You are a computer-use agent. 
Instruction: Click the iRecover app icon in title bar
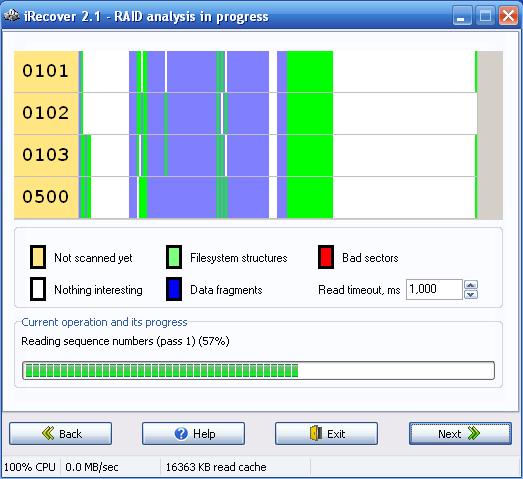[12, 15]
